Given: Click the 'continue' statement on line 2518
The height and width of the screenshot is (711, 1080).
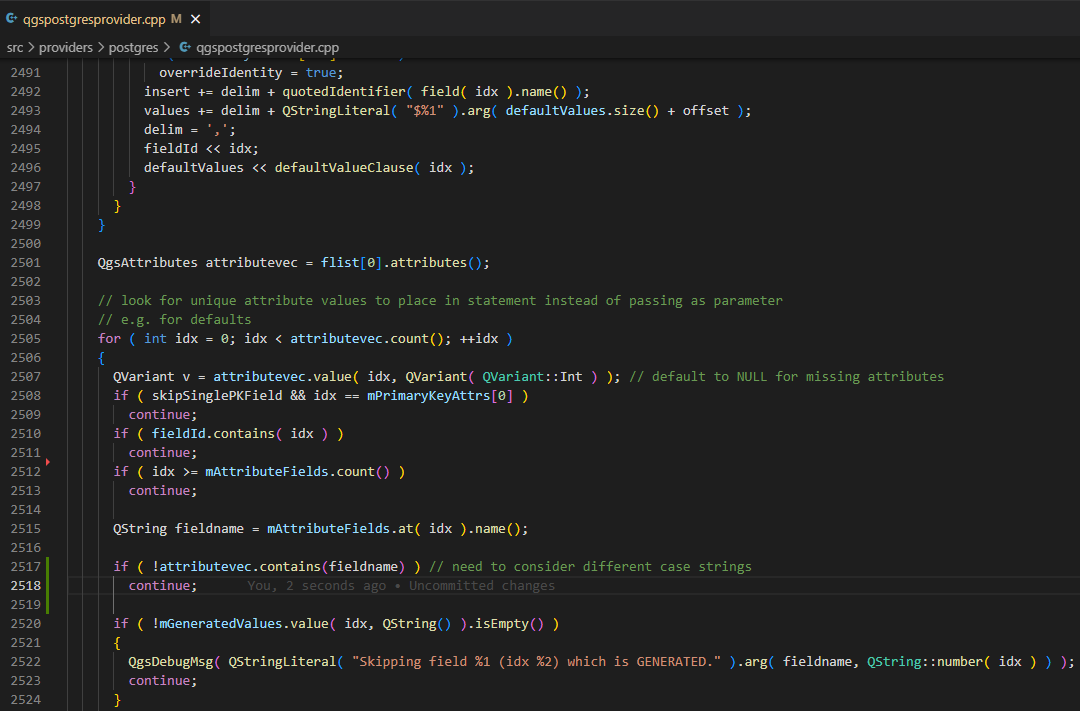Looking at the screenshot, I should click(x=163, y=586).
